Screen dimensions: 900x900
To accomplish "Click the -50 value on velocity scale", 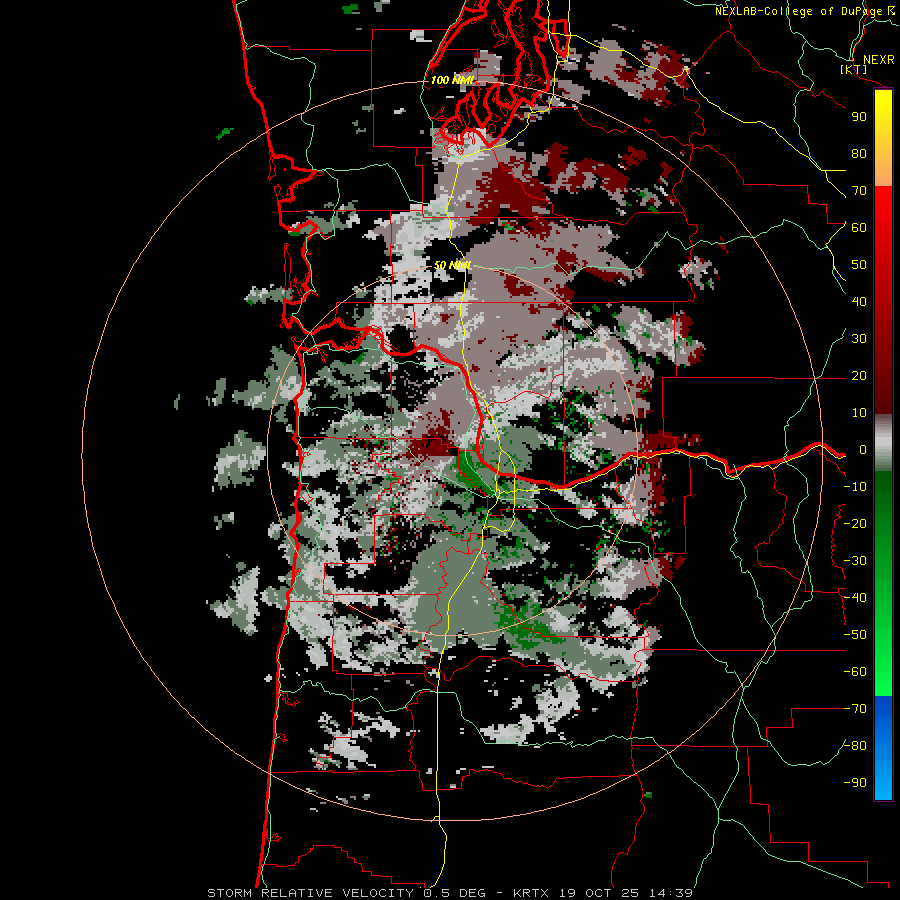I will [855, 635].
